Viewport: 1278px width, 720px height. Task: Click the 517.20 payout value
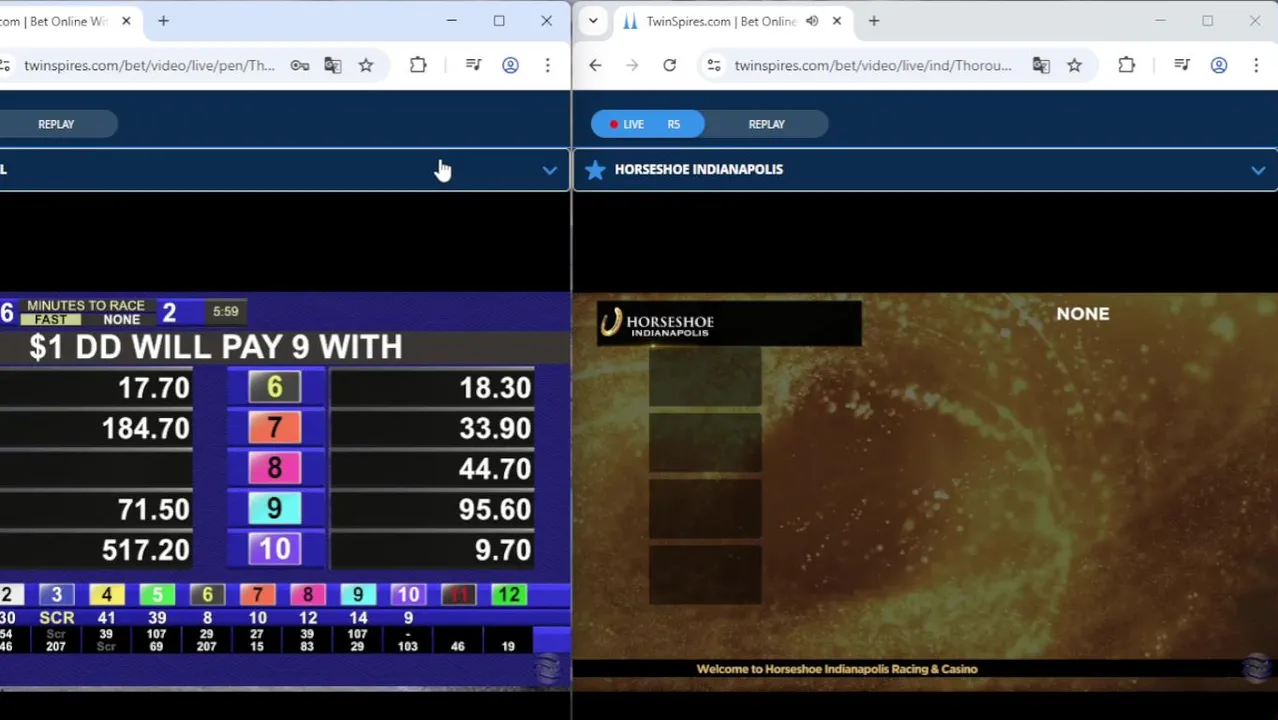pyautogui.click(x=146, y=550)
